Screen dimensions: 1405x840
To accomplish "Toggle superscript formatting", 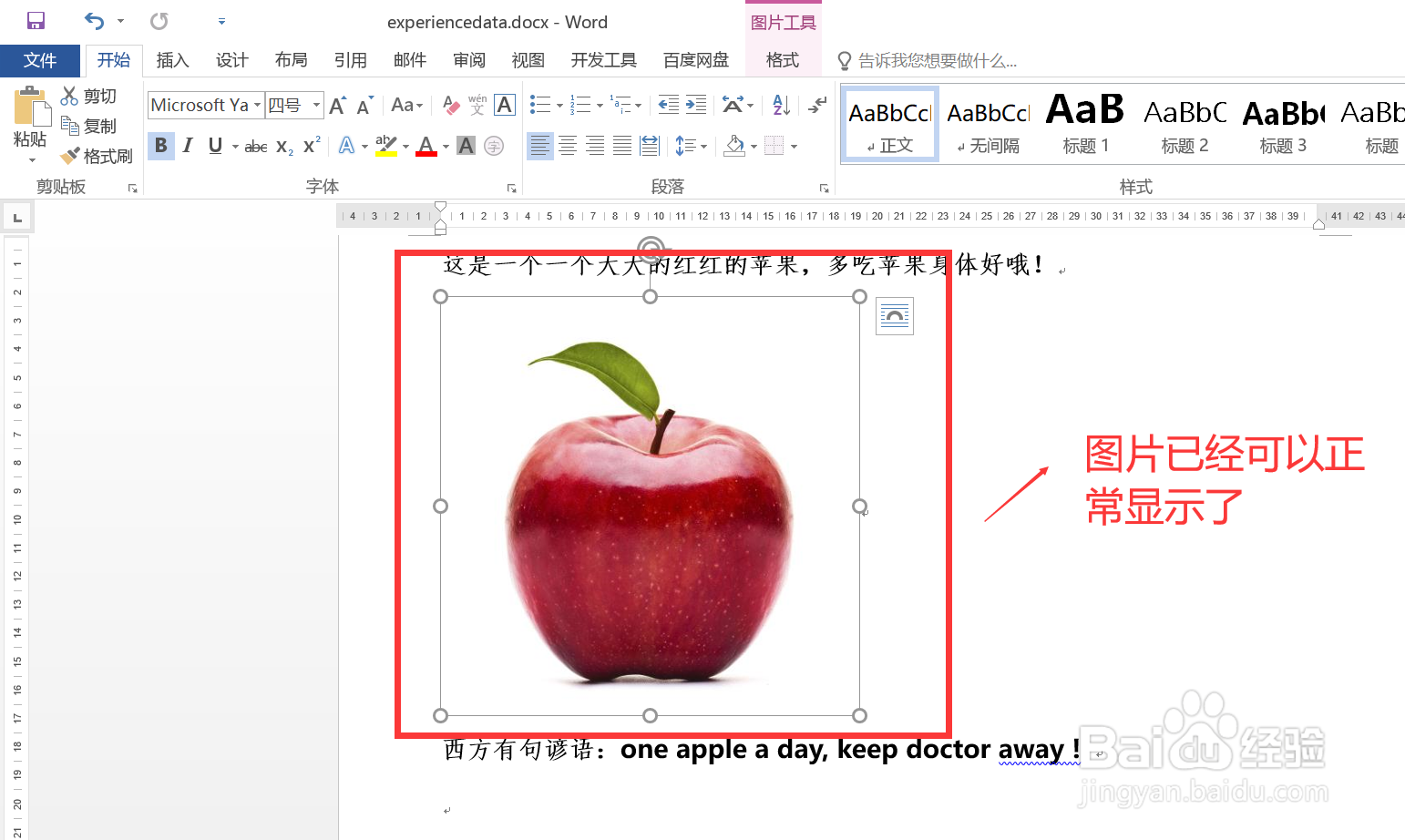I will [x=312, y=145].
